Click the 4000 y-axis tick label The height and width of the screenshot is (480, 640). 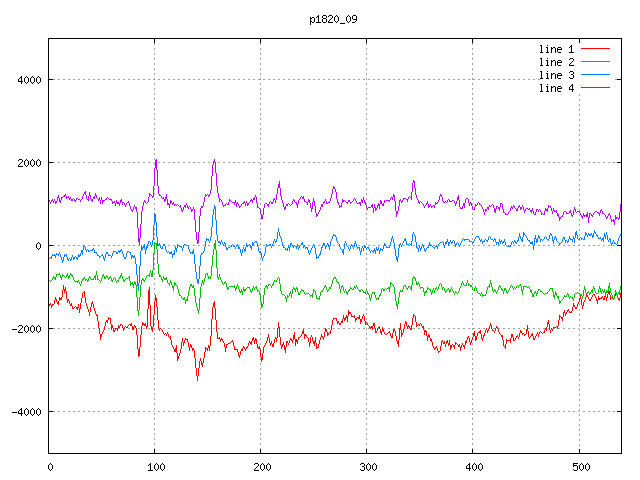click(x=28, y=80)
